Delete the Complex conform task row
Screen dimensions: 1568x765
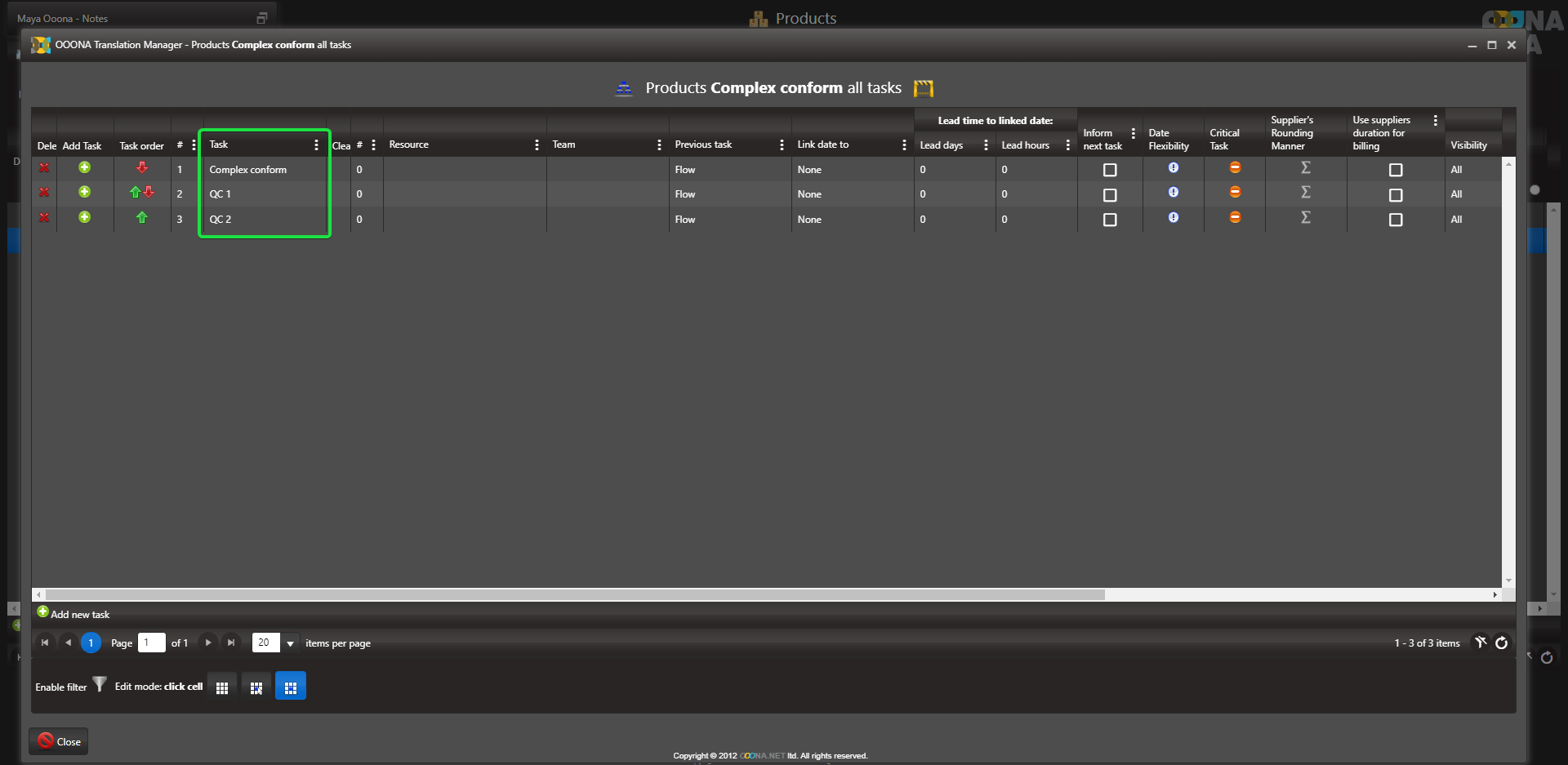pos(44,168)
